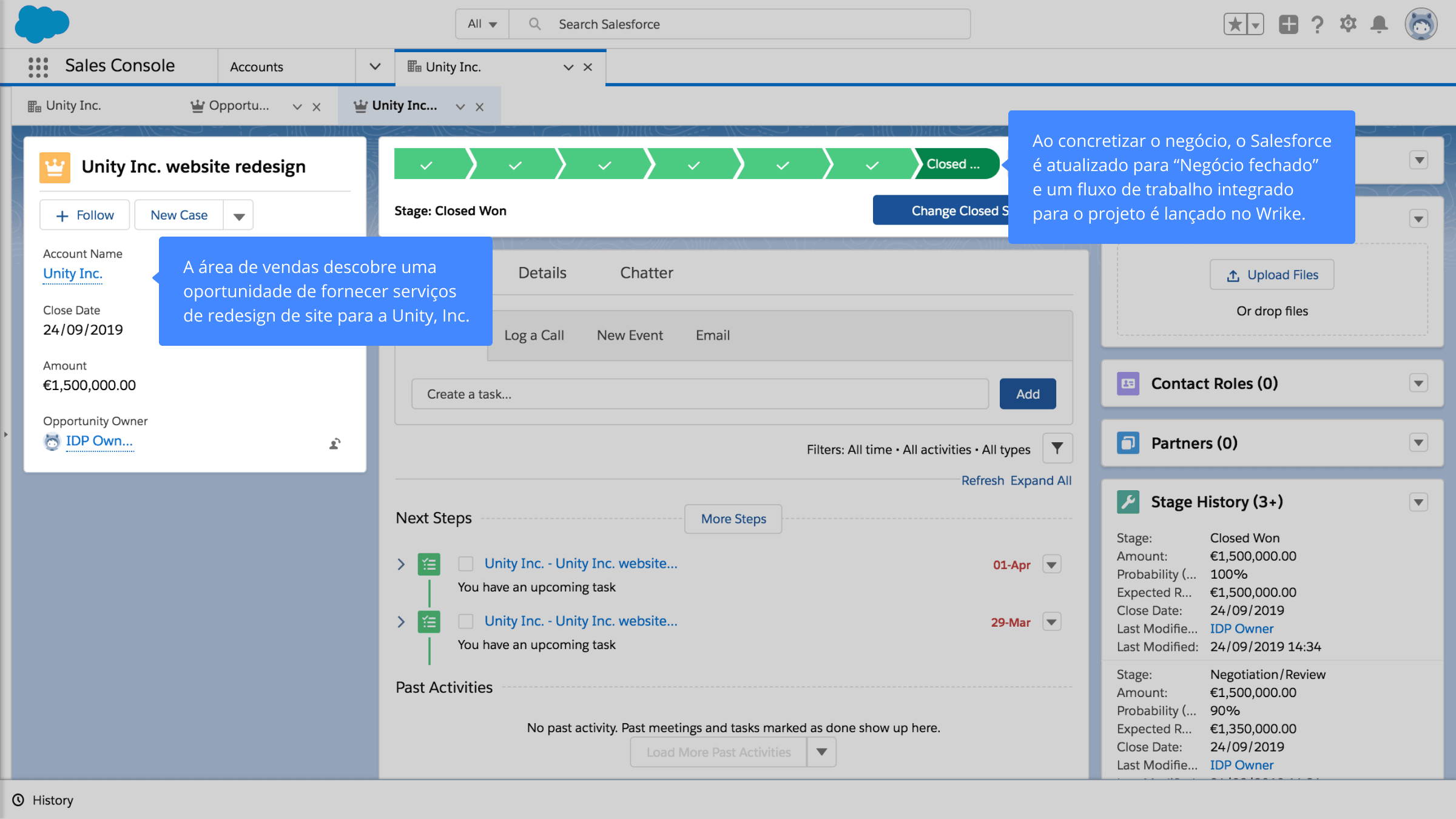
Task: Open the All search scope dropdown
Action: click(x=482, y=24)
